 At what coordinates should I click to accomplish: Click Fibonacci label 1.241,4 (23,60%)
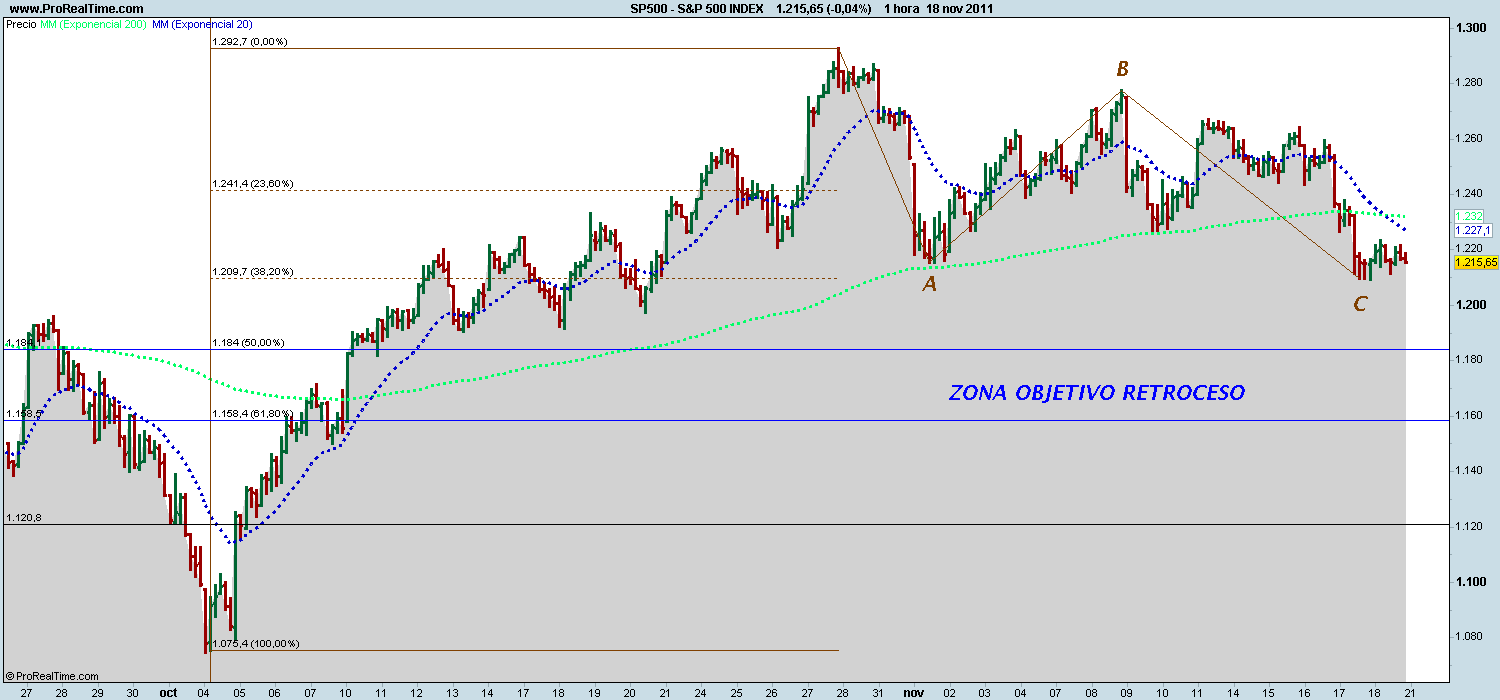(253, 184)
